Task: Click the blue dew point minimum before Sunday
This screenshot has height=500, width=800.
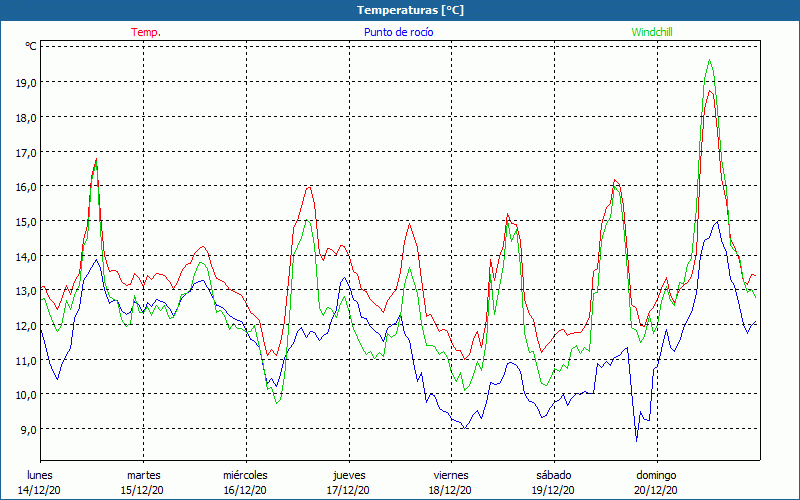Action: pos(636,440)
